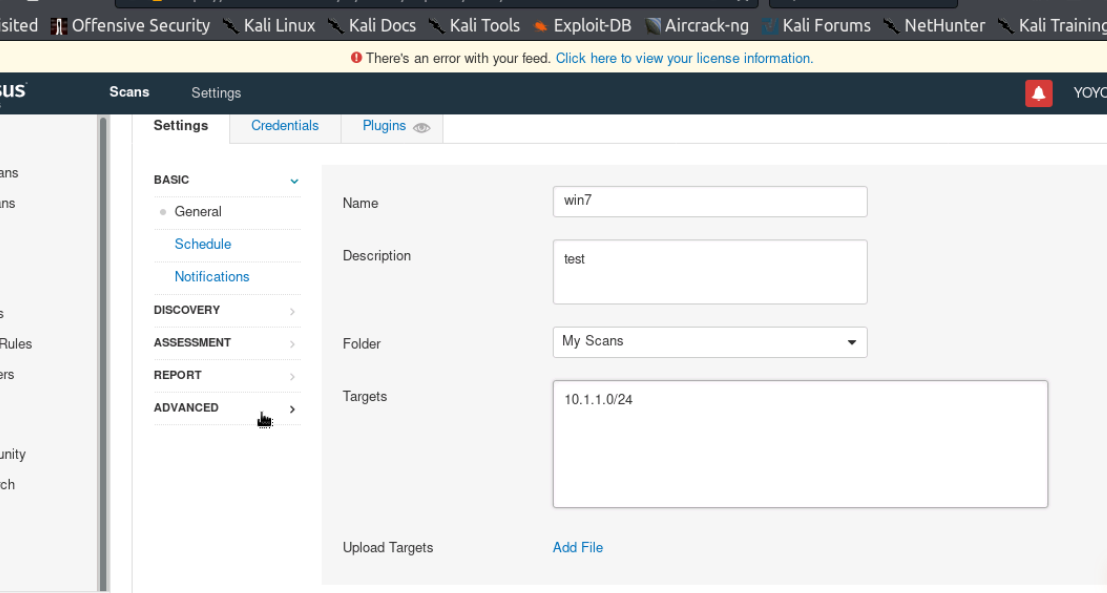1107x593 pixels.
Task: Click the left sidebar vertical scrollbar
Action: 102,350
